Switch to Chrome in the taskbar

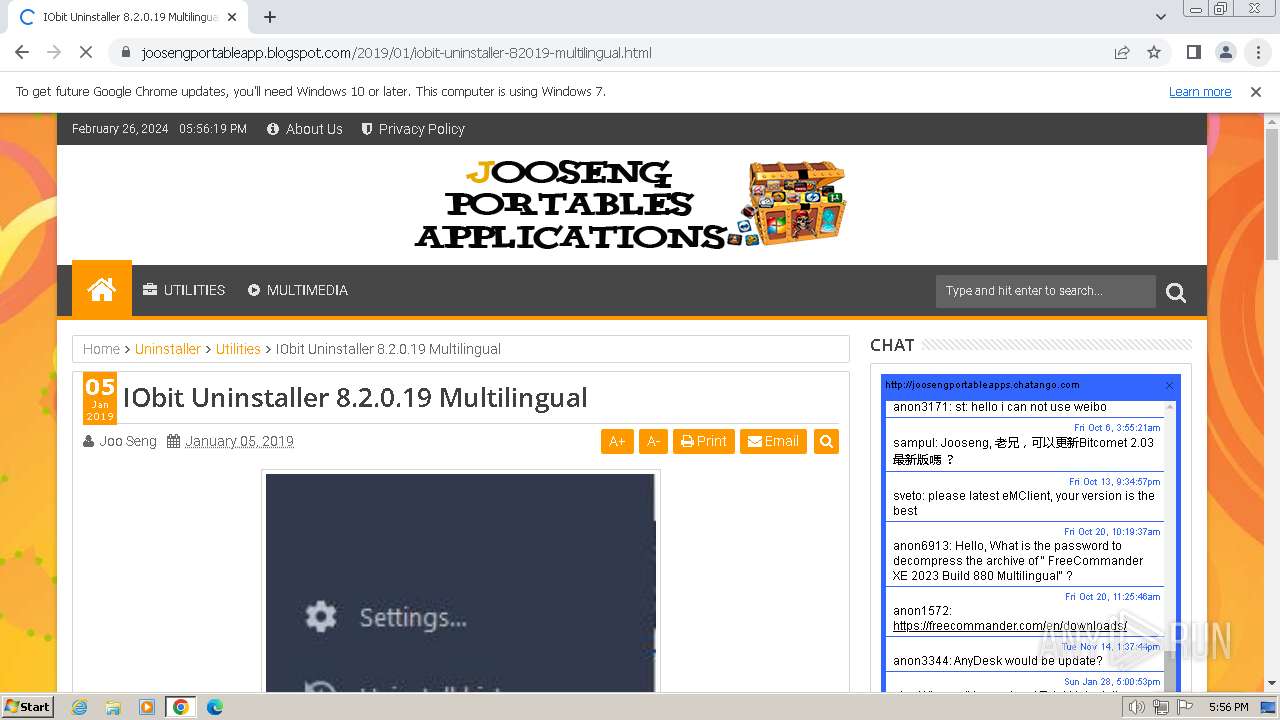tap(181, 707)
